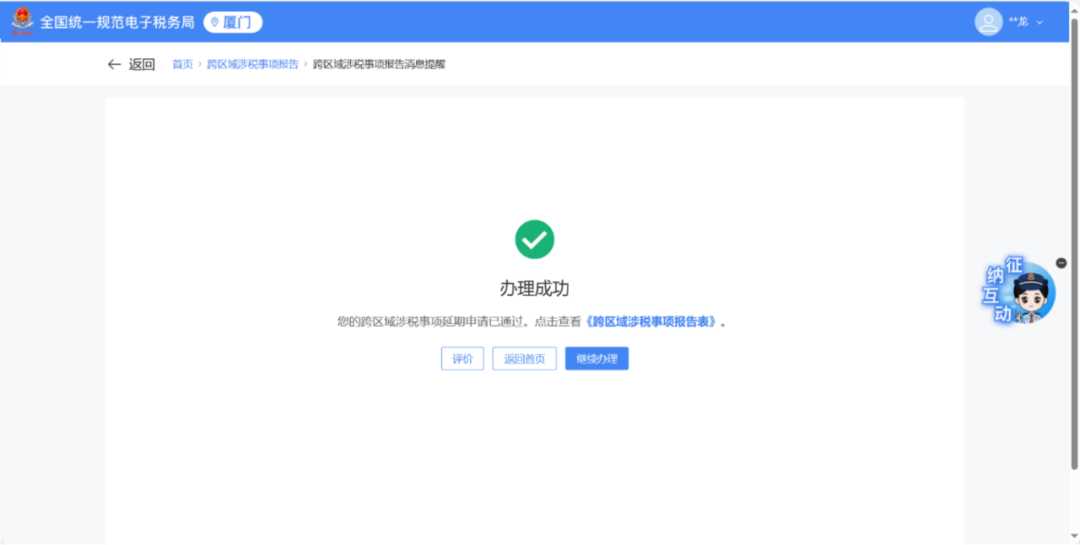1080x545 pixels.
Task: Click the 跨区域涉税事项报告消息提醒 breadcrumb
Action: click(379, 65)
